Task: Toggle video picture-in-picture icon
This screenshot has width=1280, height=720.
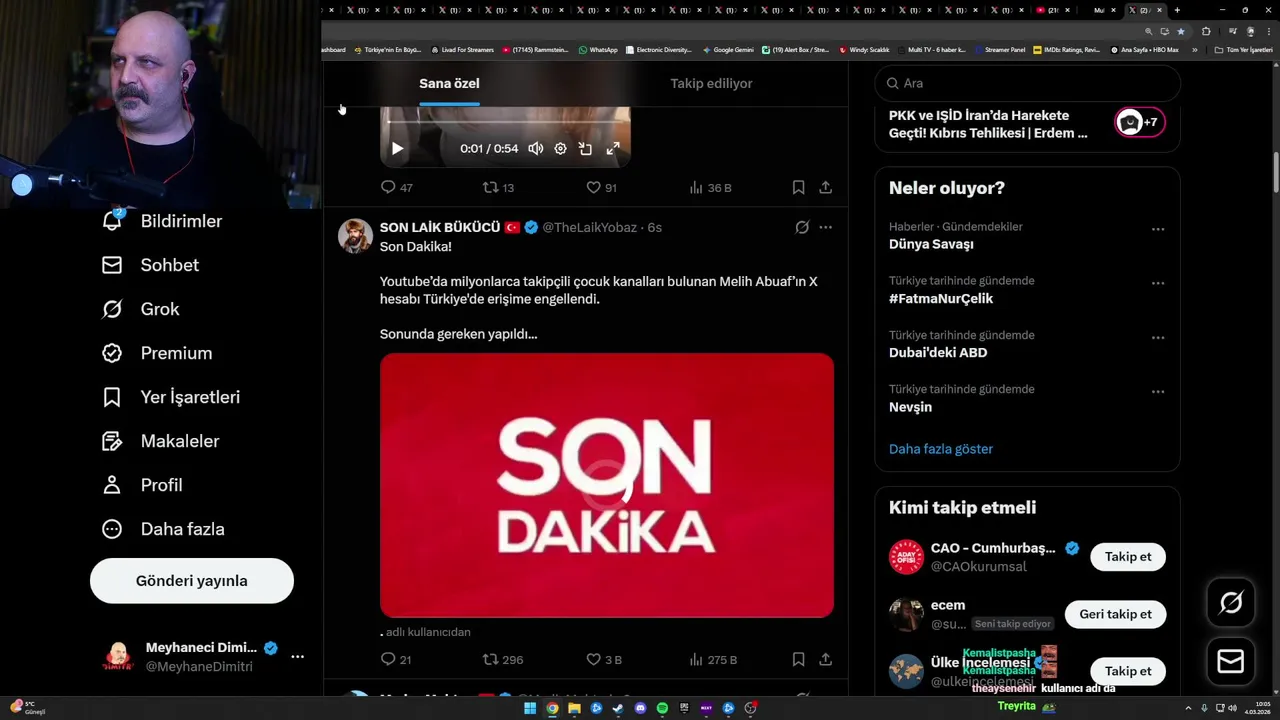Action: pyautogui.click(x=585, y=148)
